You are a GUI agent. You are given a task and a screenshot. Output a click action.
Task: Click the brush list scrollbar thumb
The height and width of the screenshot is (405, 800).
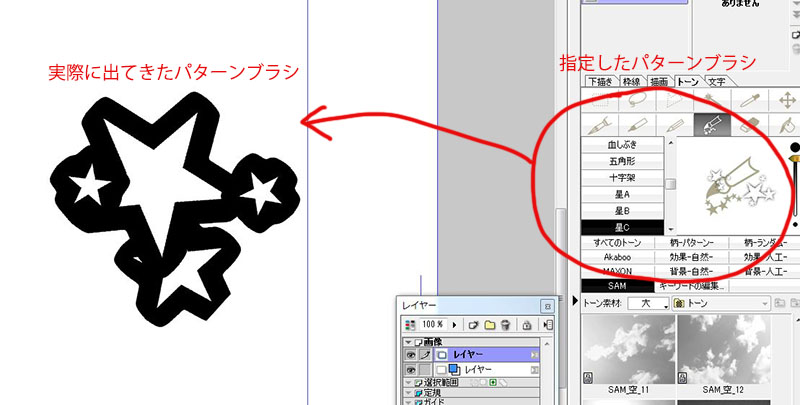pos(671,184)
